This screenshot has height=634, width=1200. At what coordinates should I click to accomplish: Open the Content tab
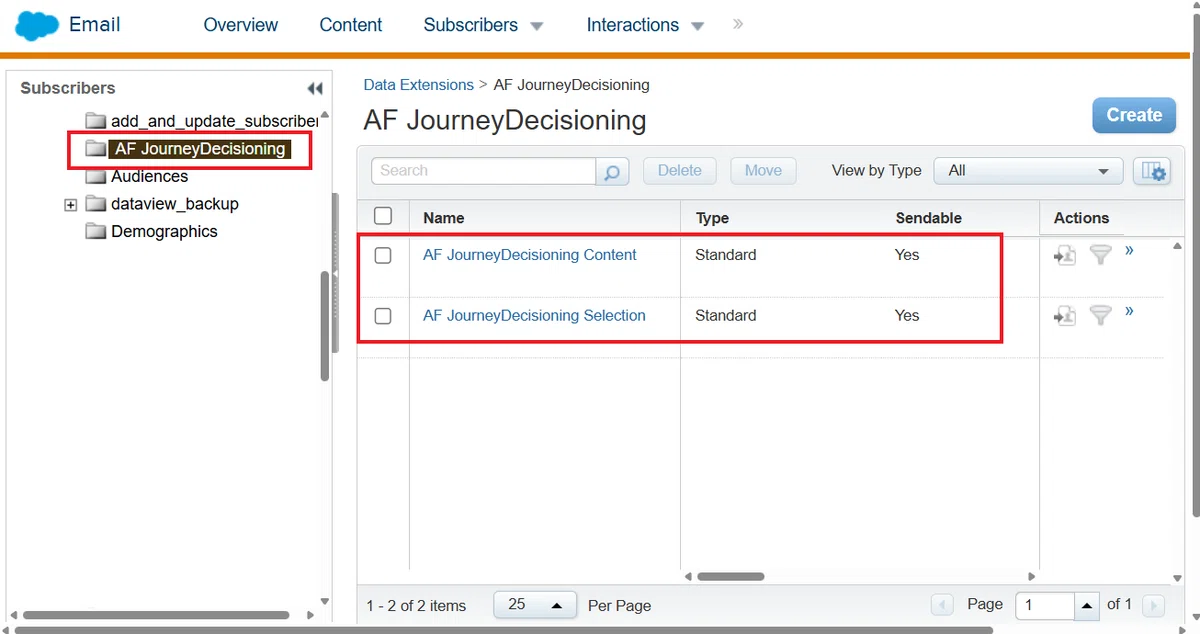pyautogui.click(x=351, y=25)
